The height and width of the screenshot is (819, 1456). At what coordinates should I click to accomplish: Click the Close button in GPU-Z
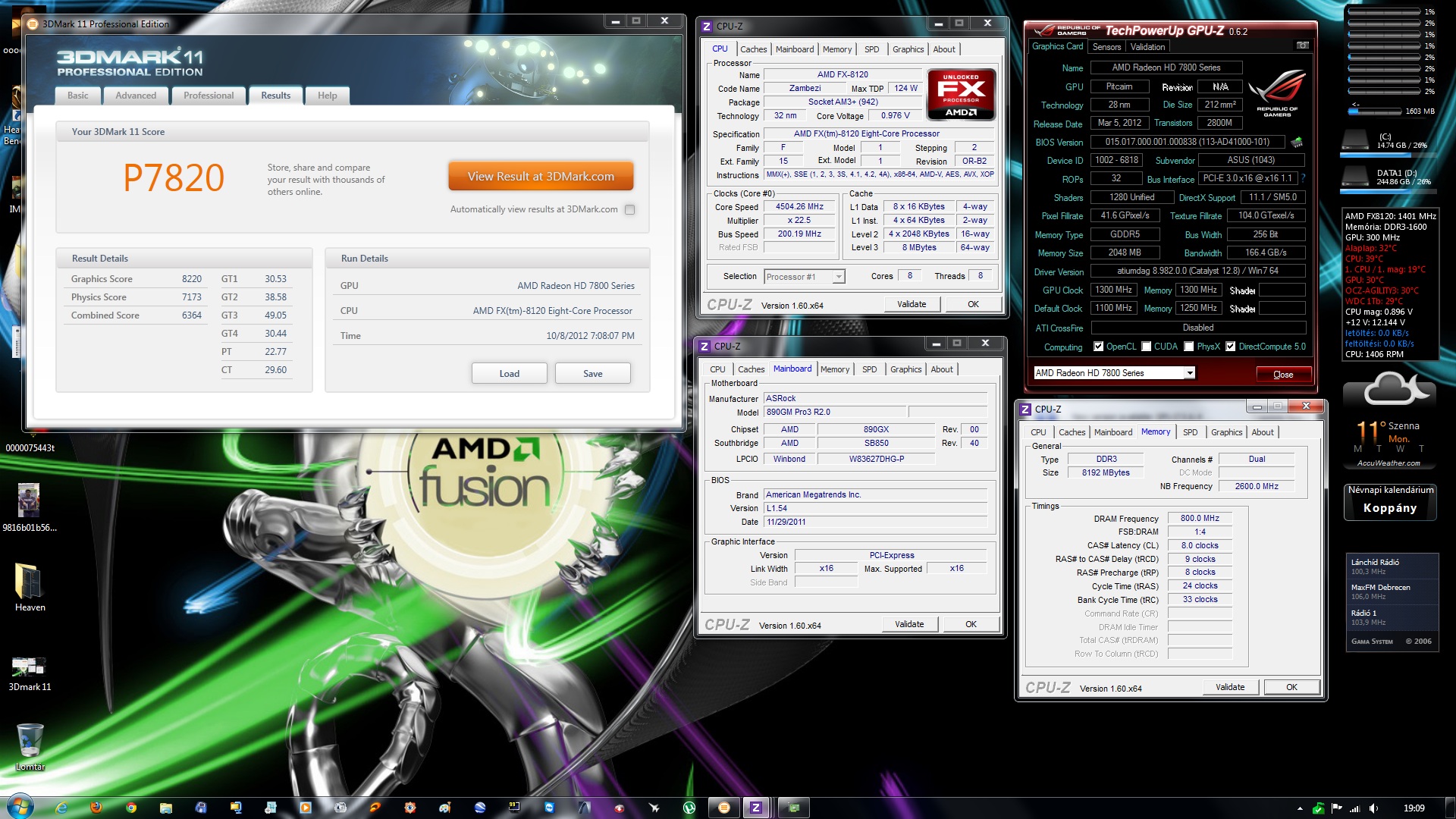point(1283,375)
